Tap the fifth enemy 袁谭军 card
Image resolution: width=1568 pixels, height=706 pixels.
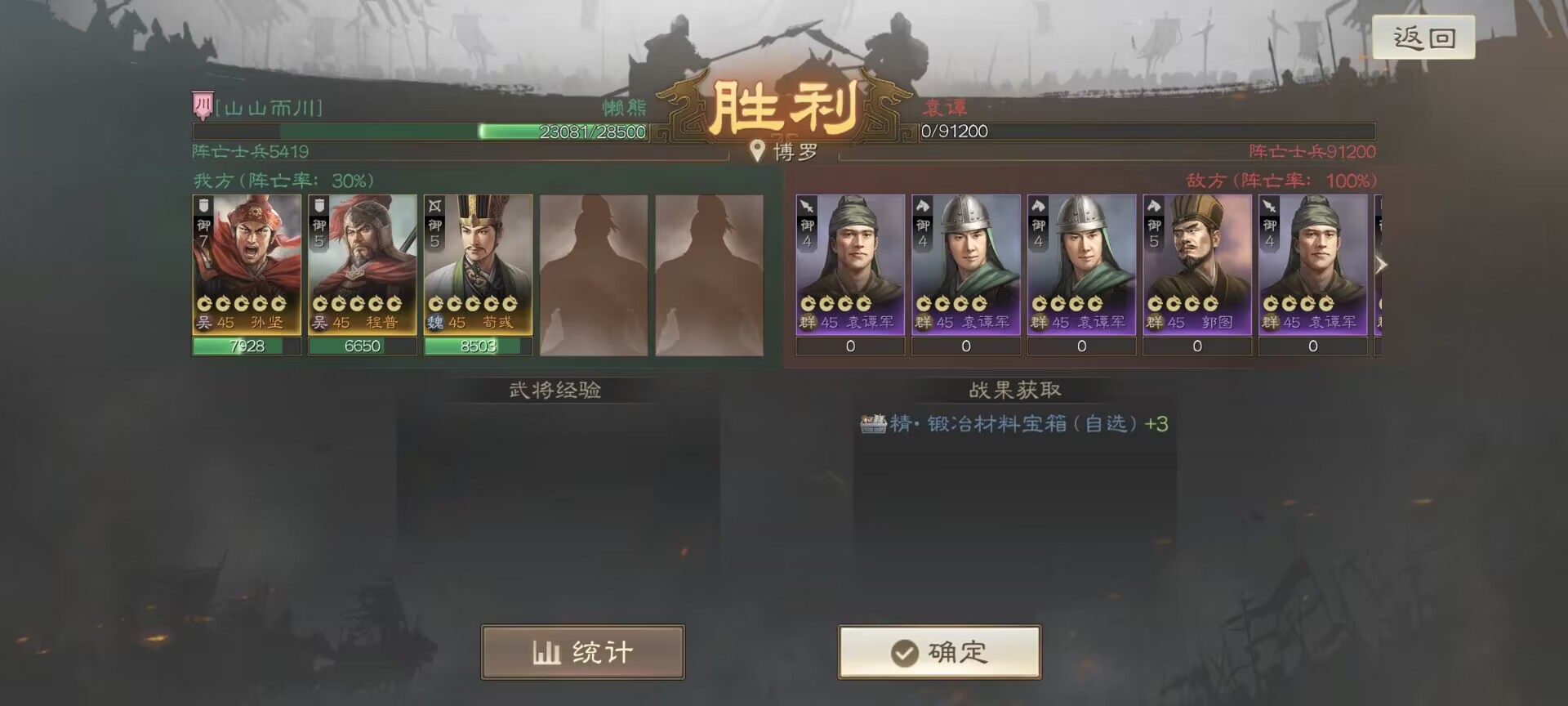coord(1312,275)
